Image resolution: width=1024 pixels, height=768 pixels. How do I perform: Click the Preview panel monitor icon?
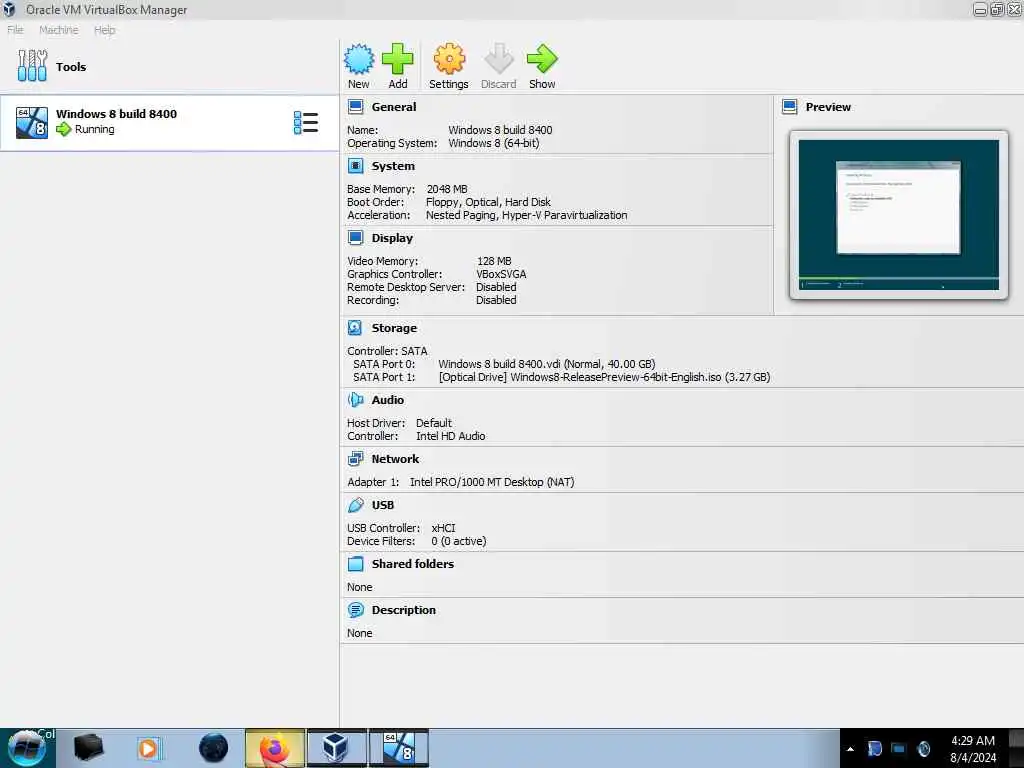pos(790,106)
